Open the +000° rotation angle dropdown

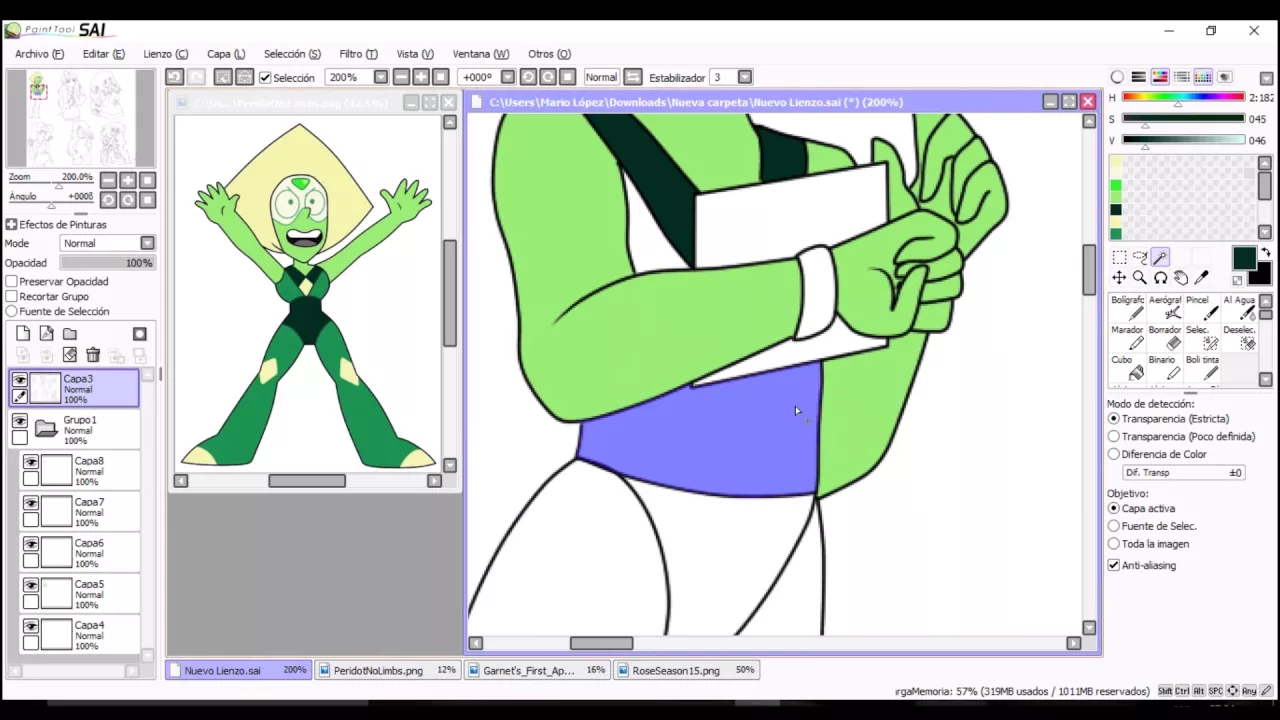[508, 77]
